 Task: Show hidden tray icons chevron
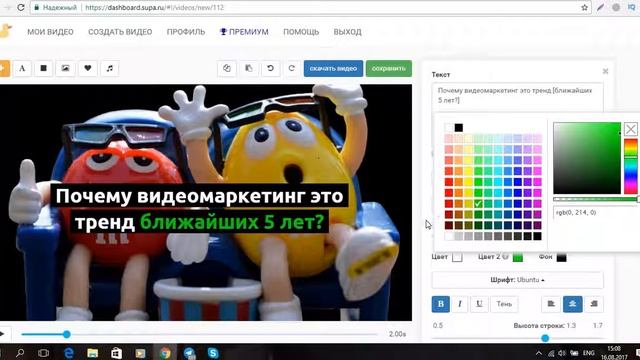(539, 353)
